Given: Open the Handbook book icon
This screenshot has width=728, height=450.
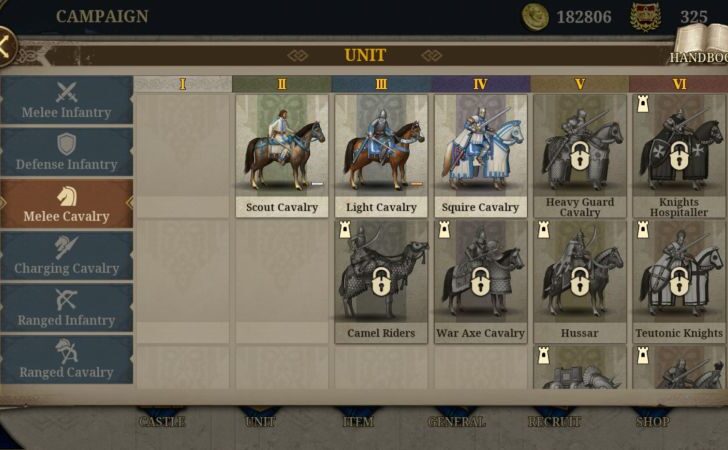Looking at the screenshot, I should click(x=701, y=43).
